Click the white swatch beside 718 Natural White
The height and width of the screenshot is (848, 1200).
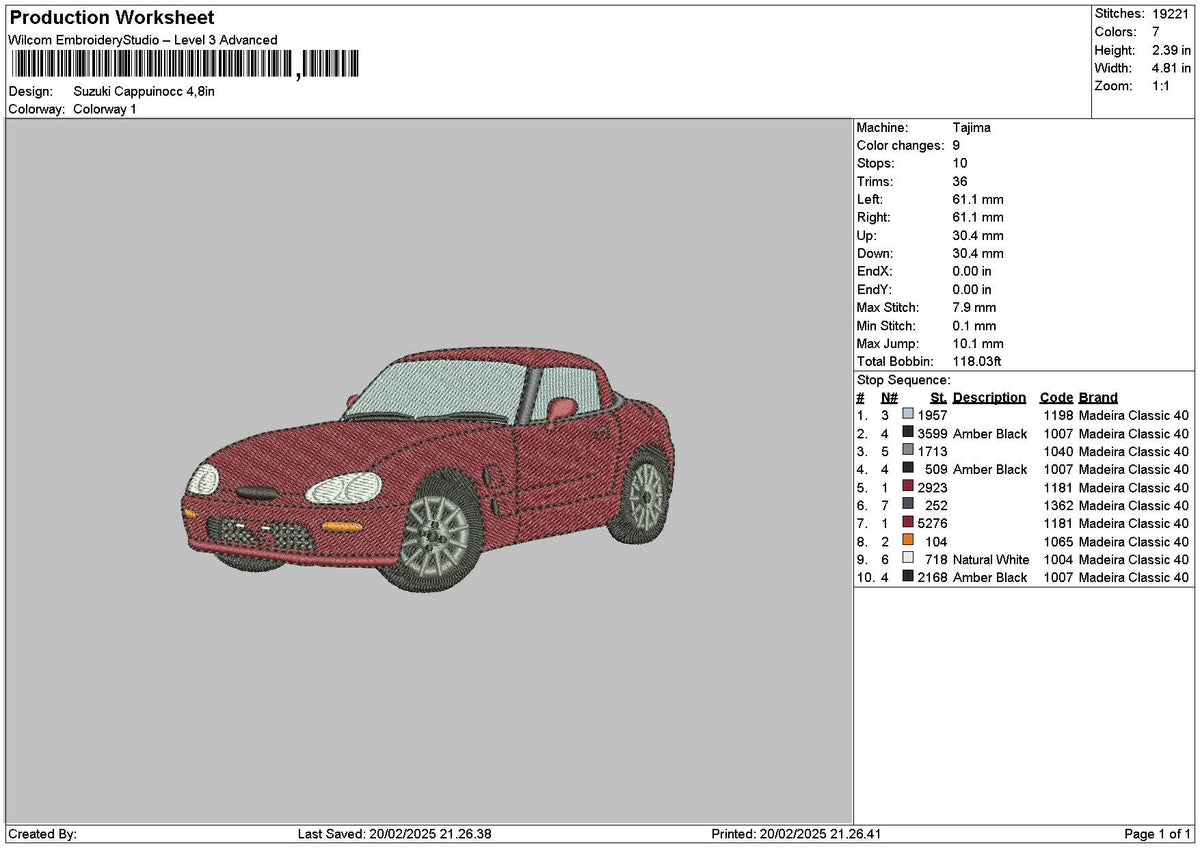908,559
